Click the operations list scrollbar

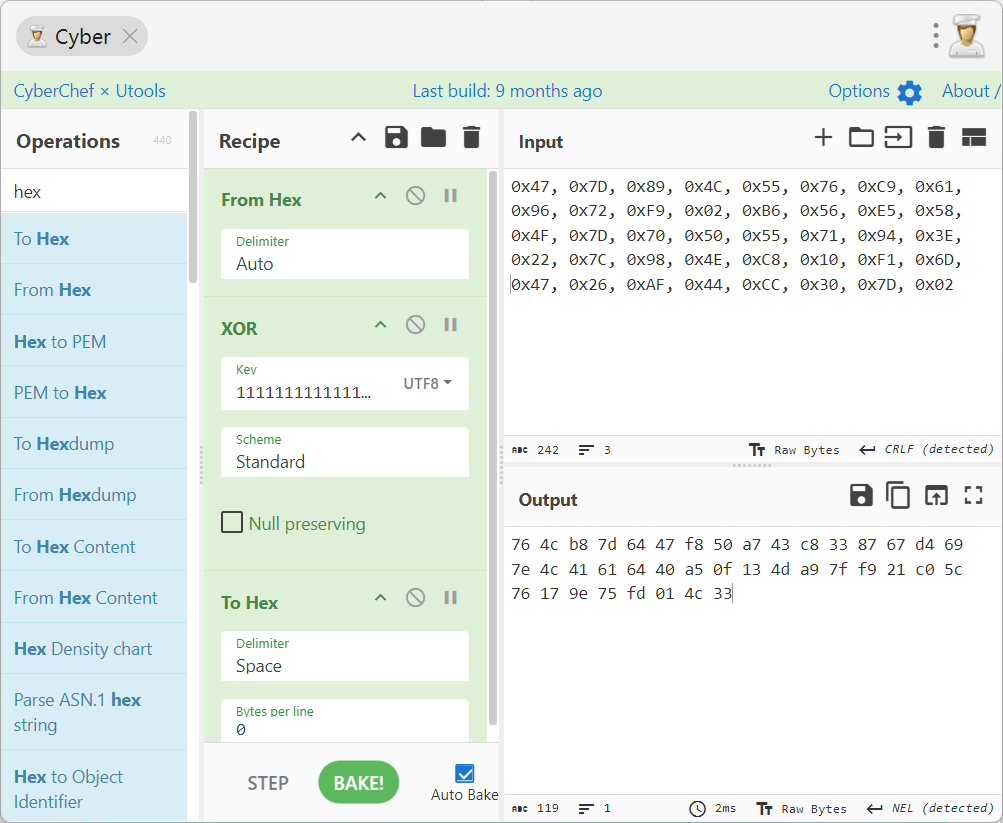click(x=193, y=198)
